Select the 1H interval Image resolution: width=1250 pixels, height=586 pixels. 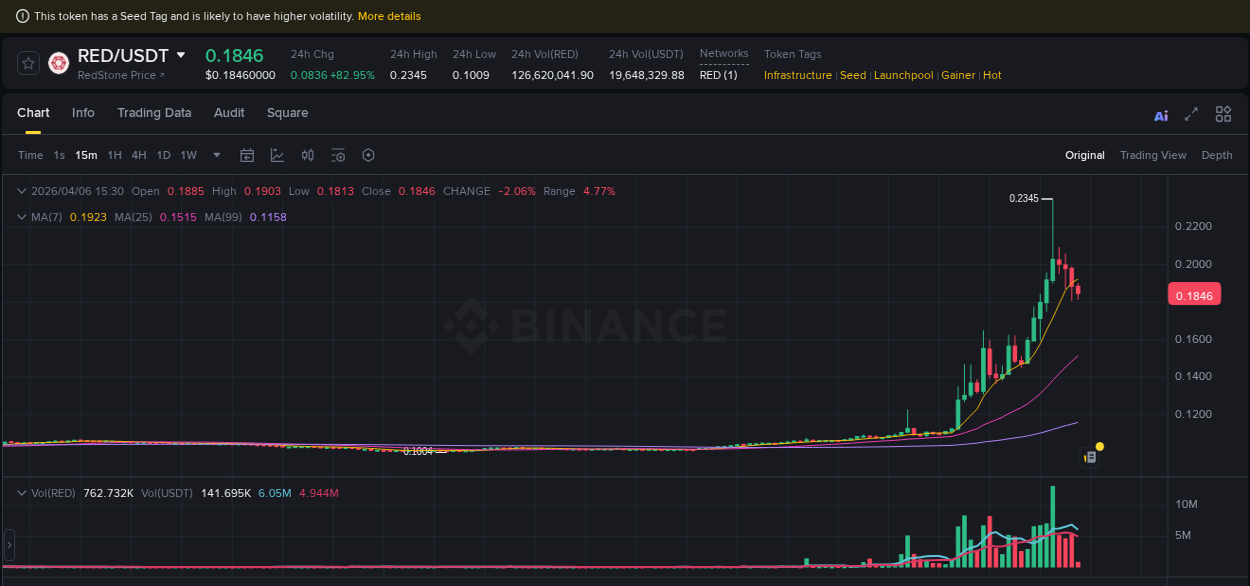tap(115, 155)
